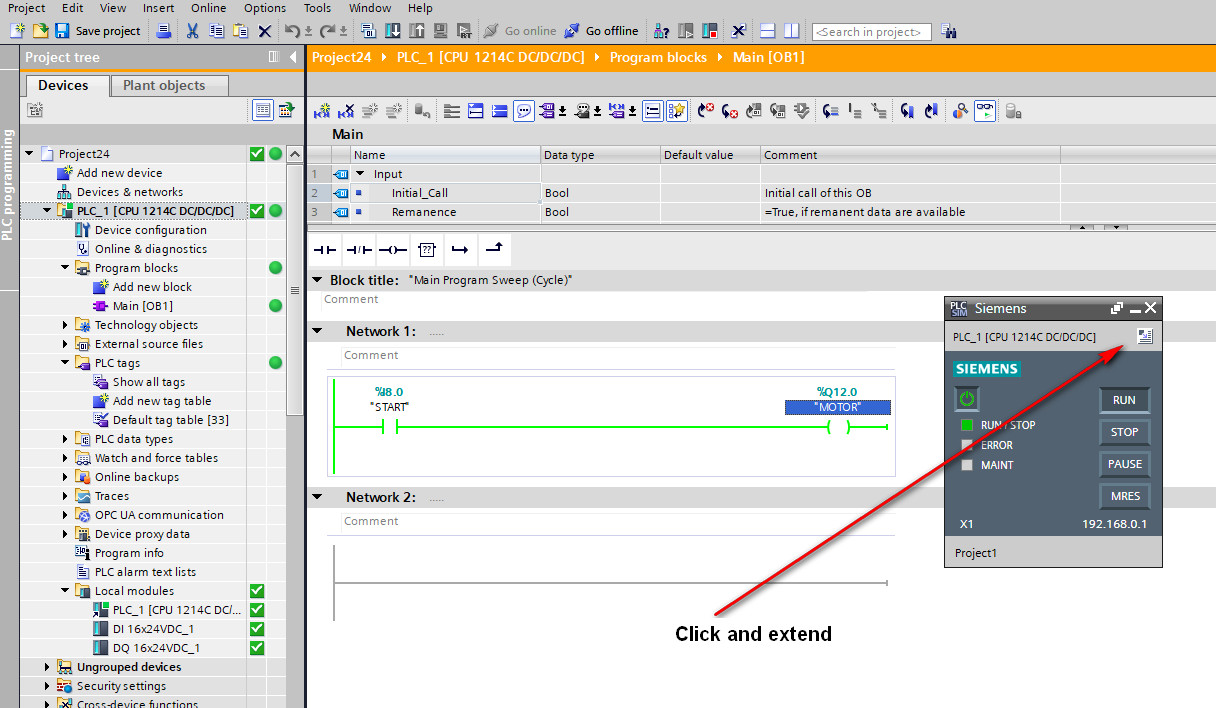This screenshot has height=708, width=1216.
Task: Collapse the Input interface row
Action: click(360, 174)
